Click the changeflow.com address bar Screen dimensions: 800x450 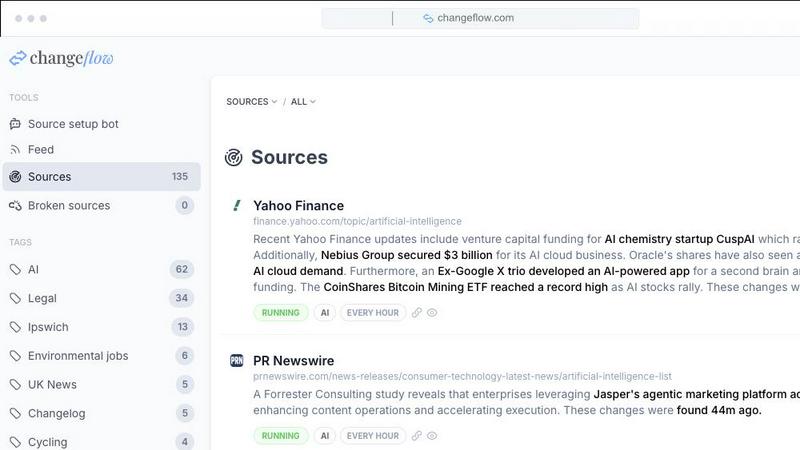pyautogui.click(x=480, y=18)
